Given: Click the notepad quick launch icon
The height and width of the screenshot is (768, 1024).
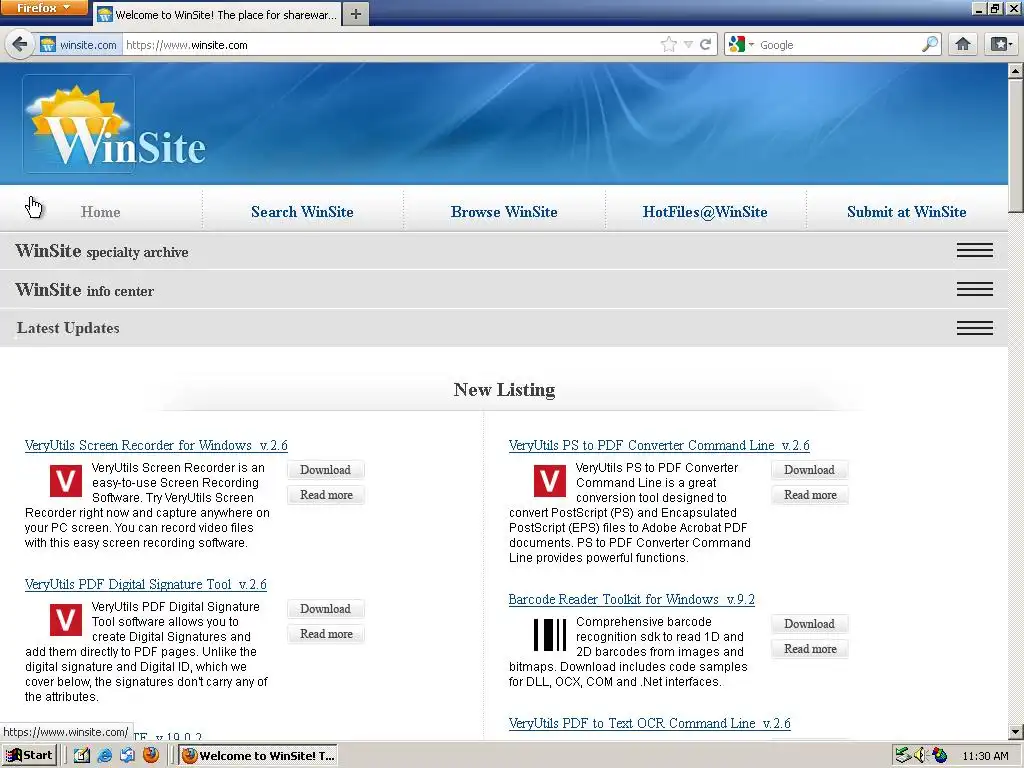Looking at the screenshot, I should 82,756.
